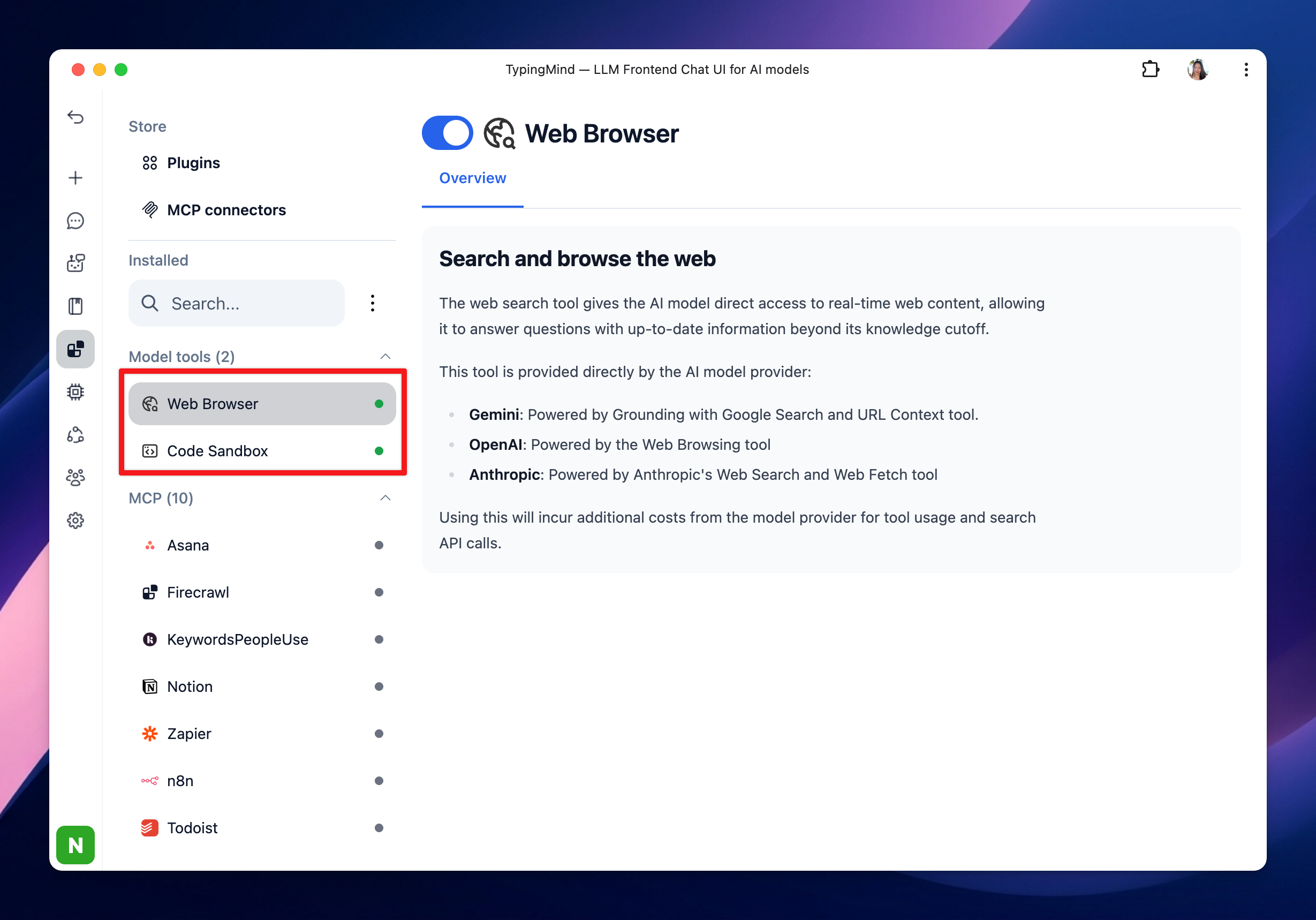This screenshot has height=920, width=1316.
Task: Select the Zapier MCP connector
Action: click(262, 734)
